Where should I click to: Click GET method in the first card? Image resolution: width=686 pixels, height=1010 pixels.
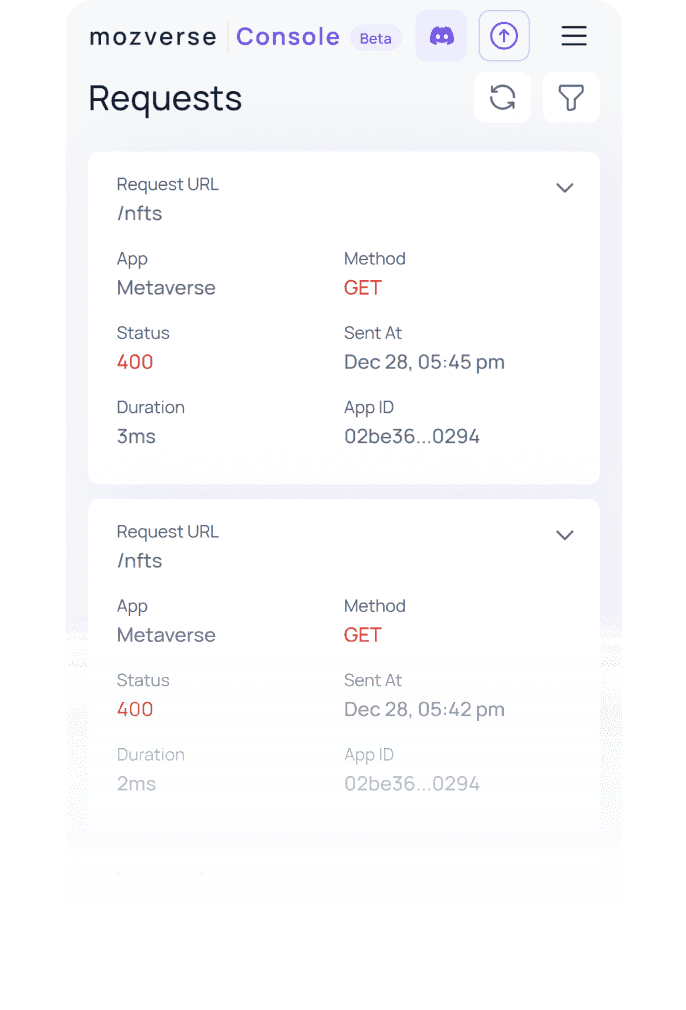point(363,288)
